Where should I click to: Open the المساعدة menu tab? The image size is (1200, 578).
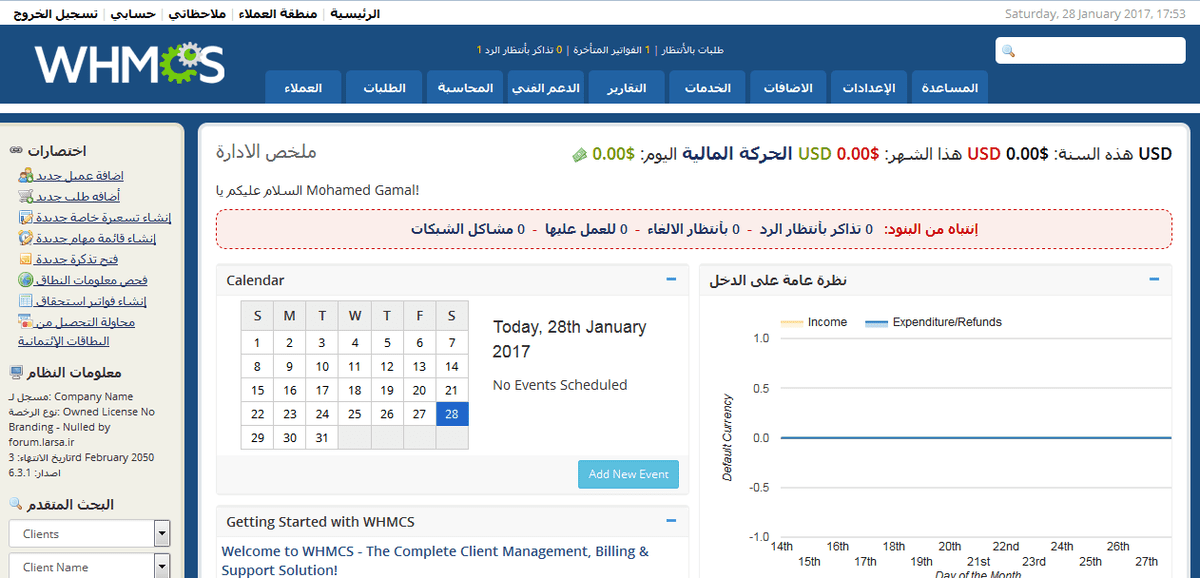coord(950,87)
